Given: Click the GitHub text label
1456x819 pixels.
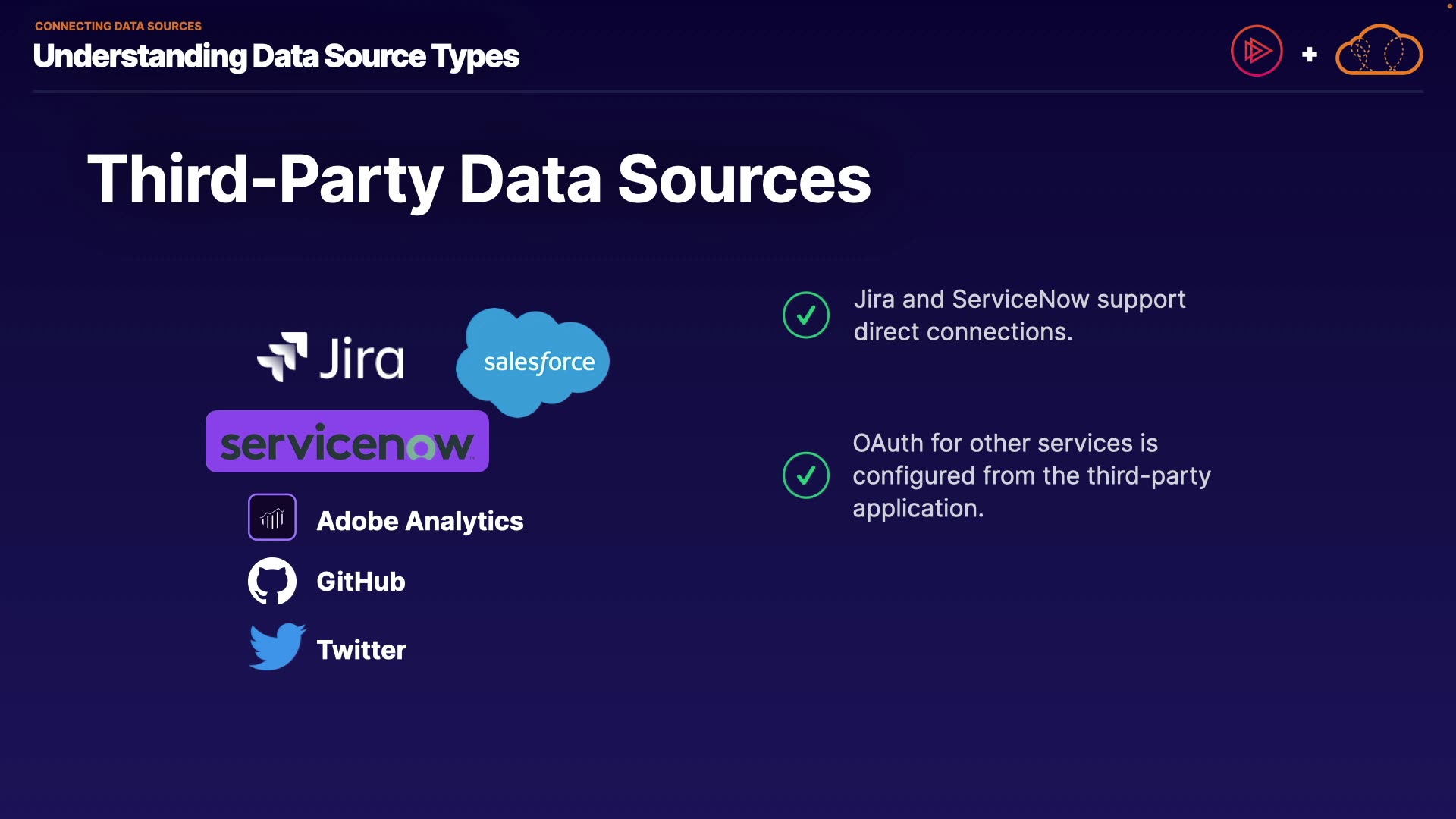Looking at the screenshot, I should tap(361, 582).
